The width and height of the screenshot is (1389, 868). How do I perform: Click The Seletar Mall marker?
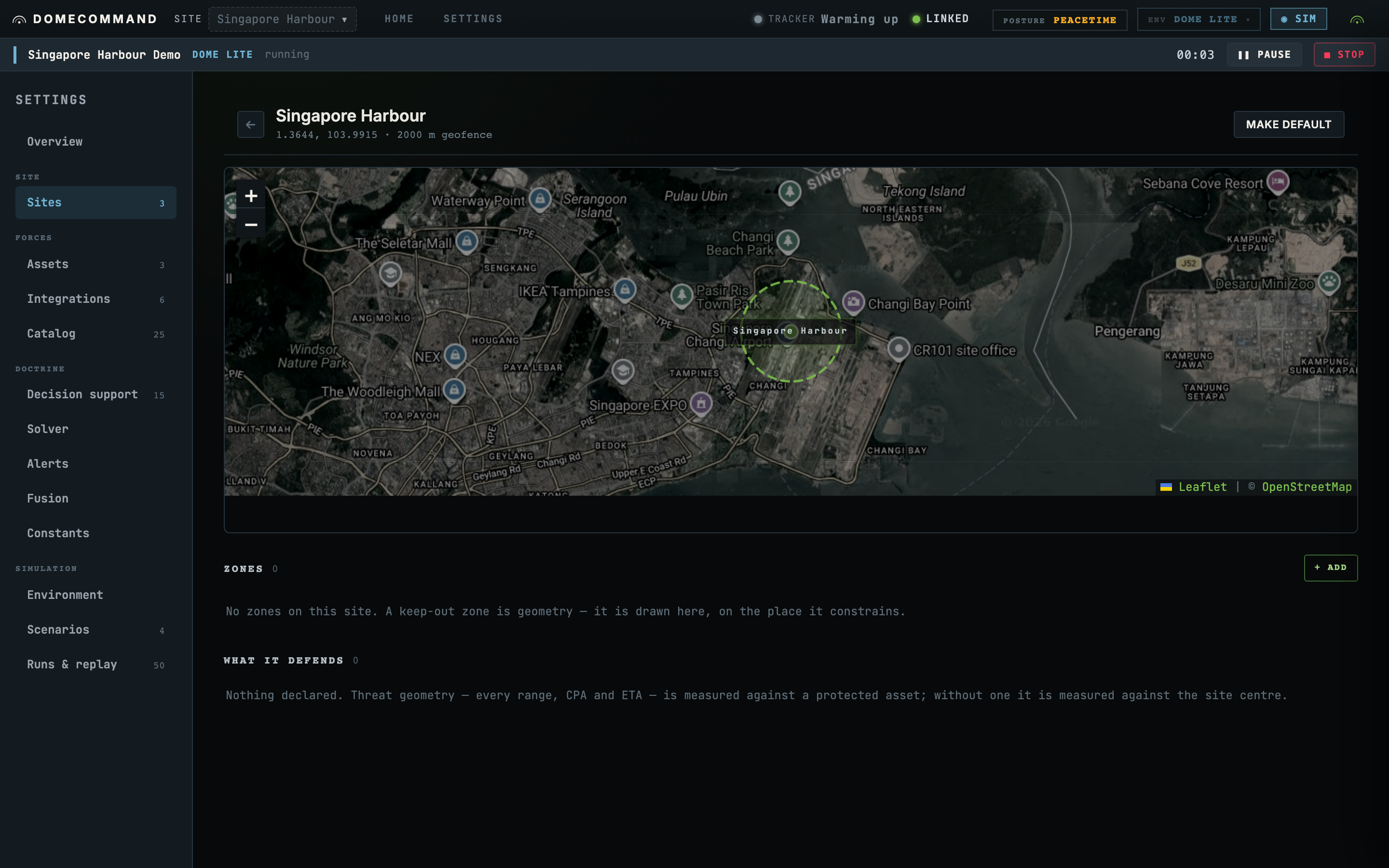tap(467, 242)
